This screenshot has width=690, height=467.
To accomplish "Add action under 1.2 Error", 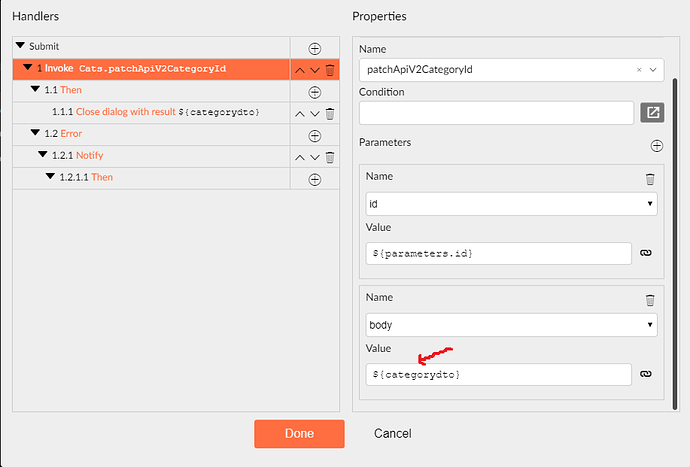I will tap(315, 136).
